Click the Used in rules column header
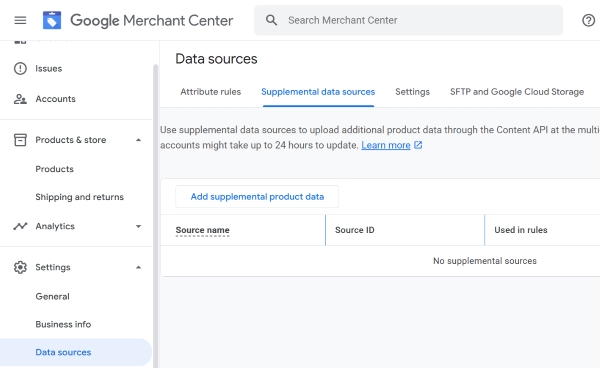 point(521,230)
